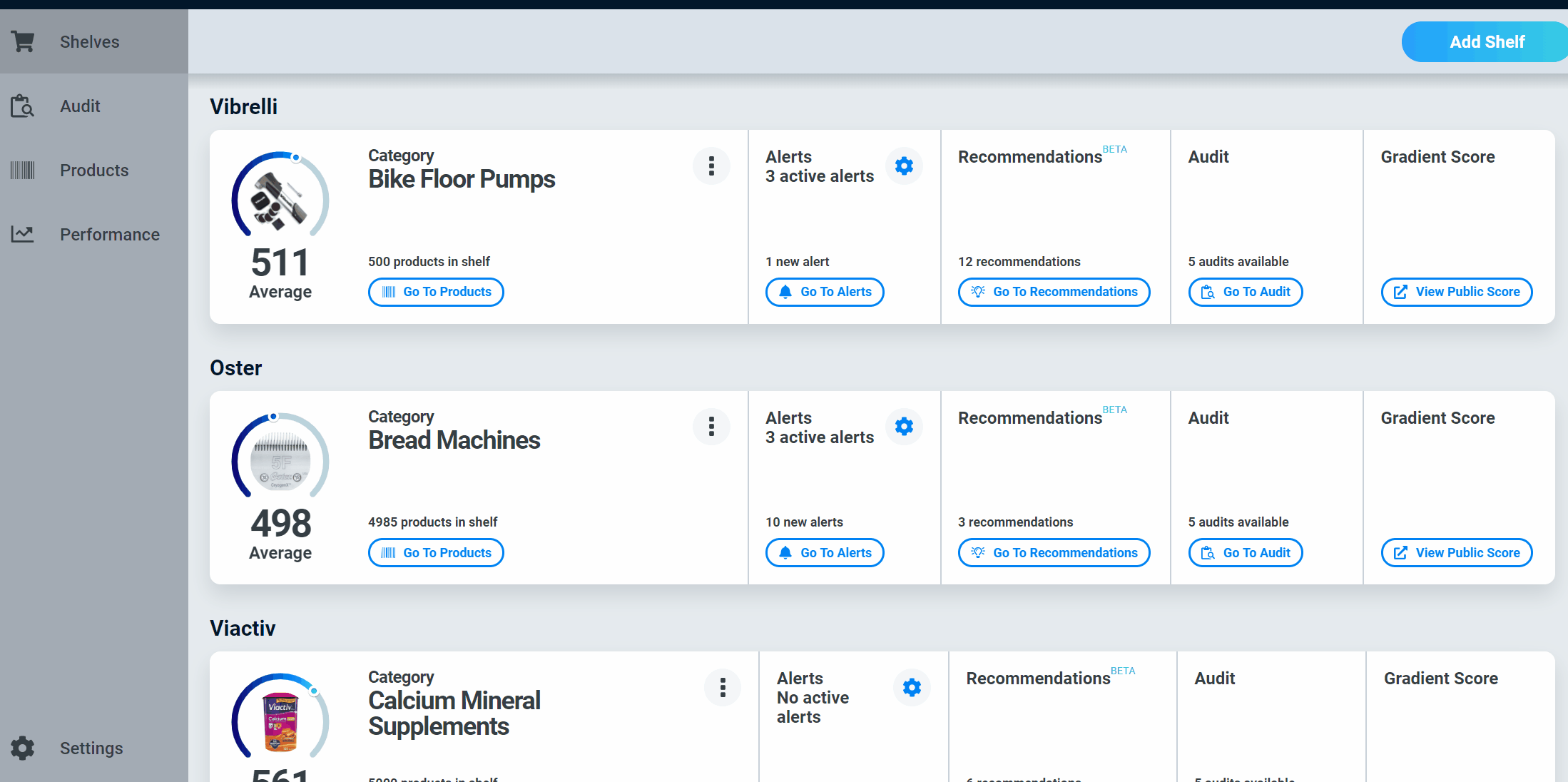The height and width of the screenshot is (782, 1568).
Task: View Public Score for Vibrelli shelf
Action: tap(1456, 292)
